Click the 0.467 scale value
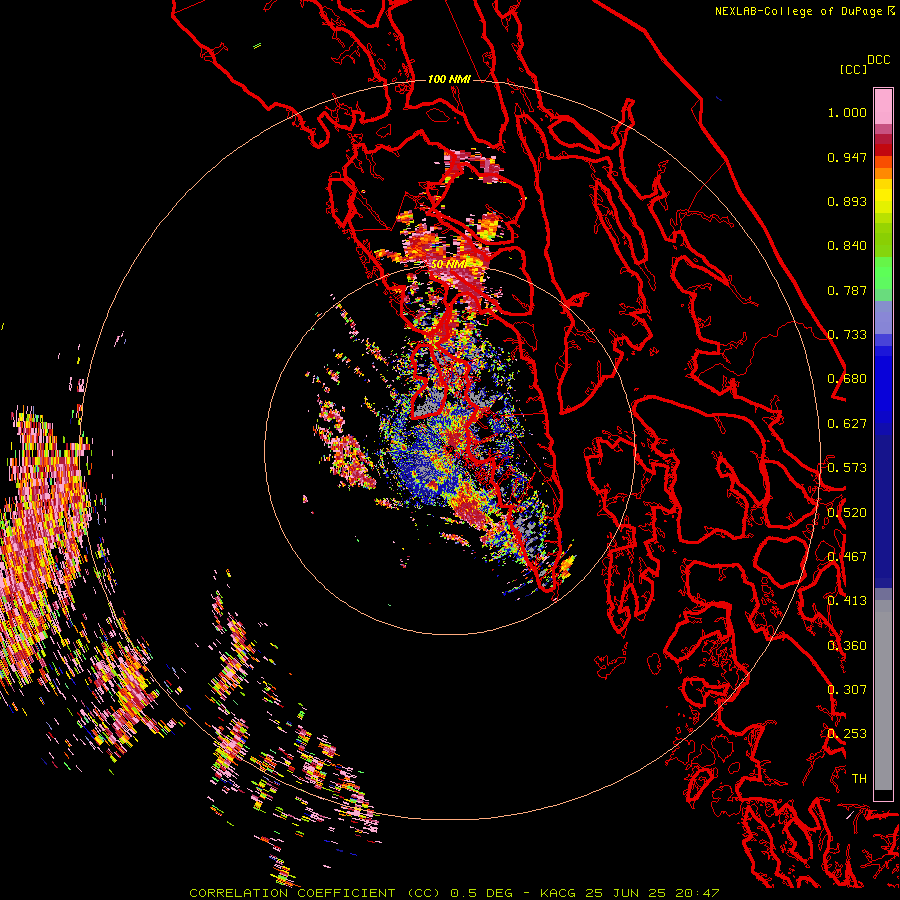Image resolution: width=900 pixels, height=900 pixels. pyautogui.click(x=847, y=557)
